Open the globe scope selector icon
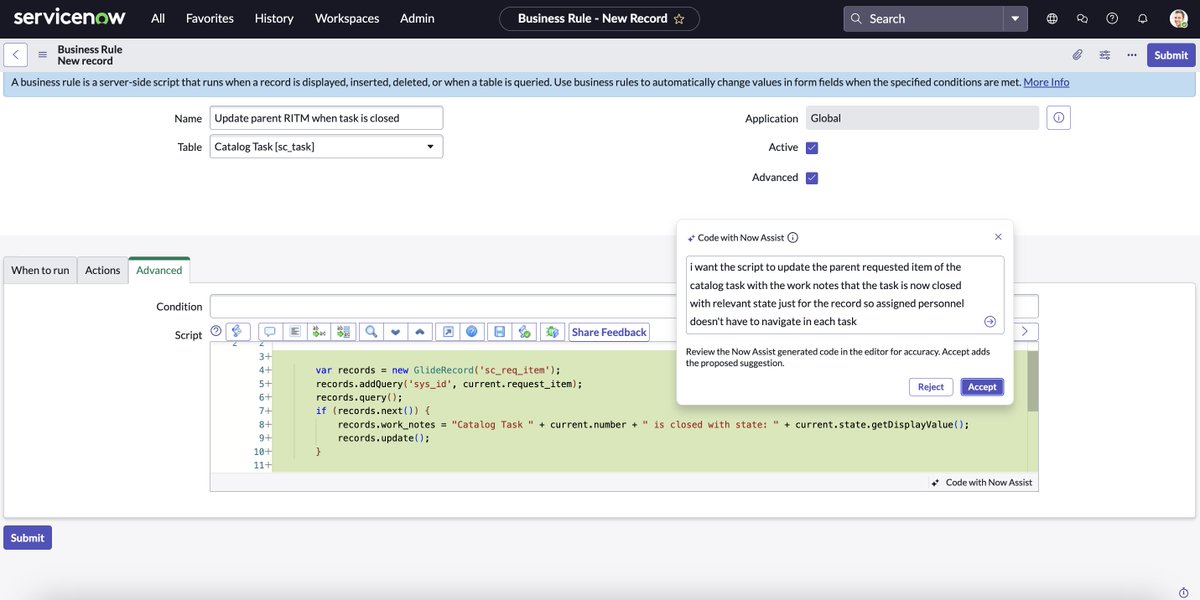The width and height of the screenshot is (1200, 600). pyautogui.click(x=1052, y=18)
